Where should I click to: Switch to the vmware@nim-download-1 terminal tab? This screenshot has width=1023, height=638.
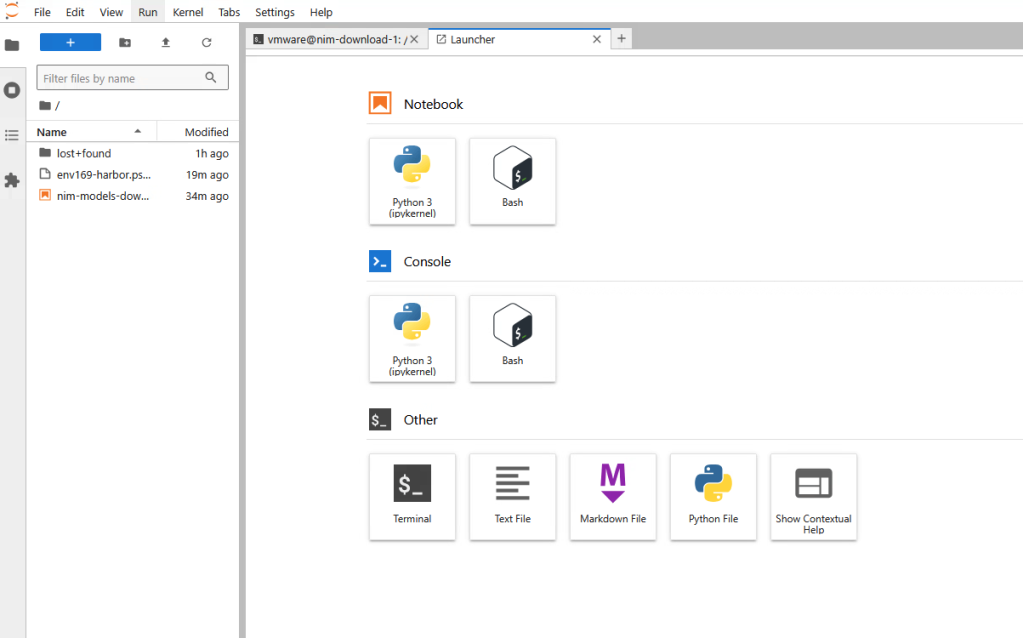pyautogui.click(x=336, y=39)
